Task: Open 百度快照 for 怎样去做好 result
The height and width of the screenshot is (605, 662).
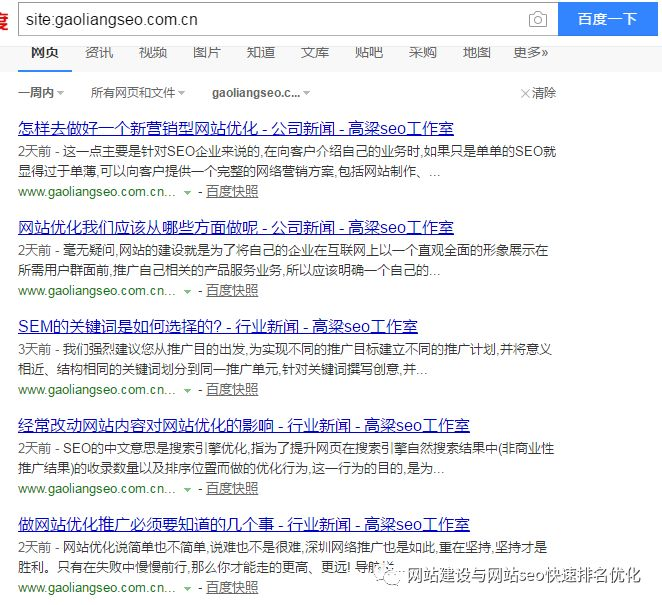Action: [232, 192]
